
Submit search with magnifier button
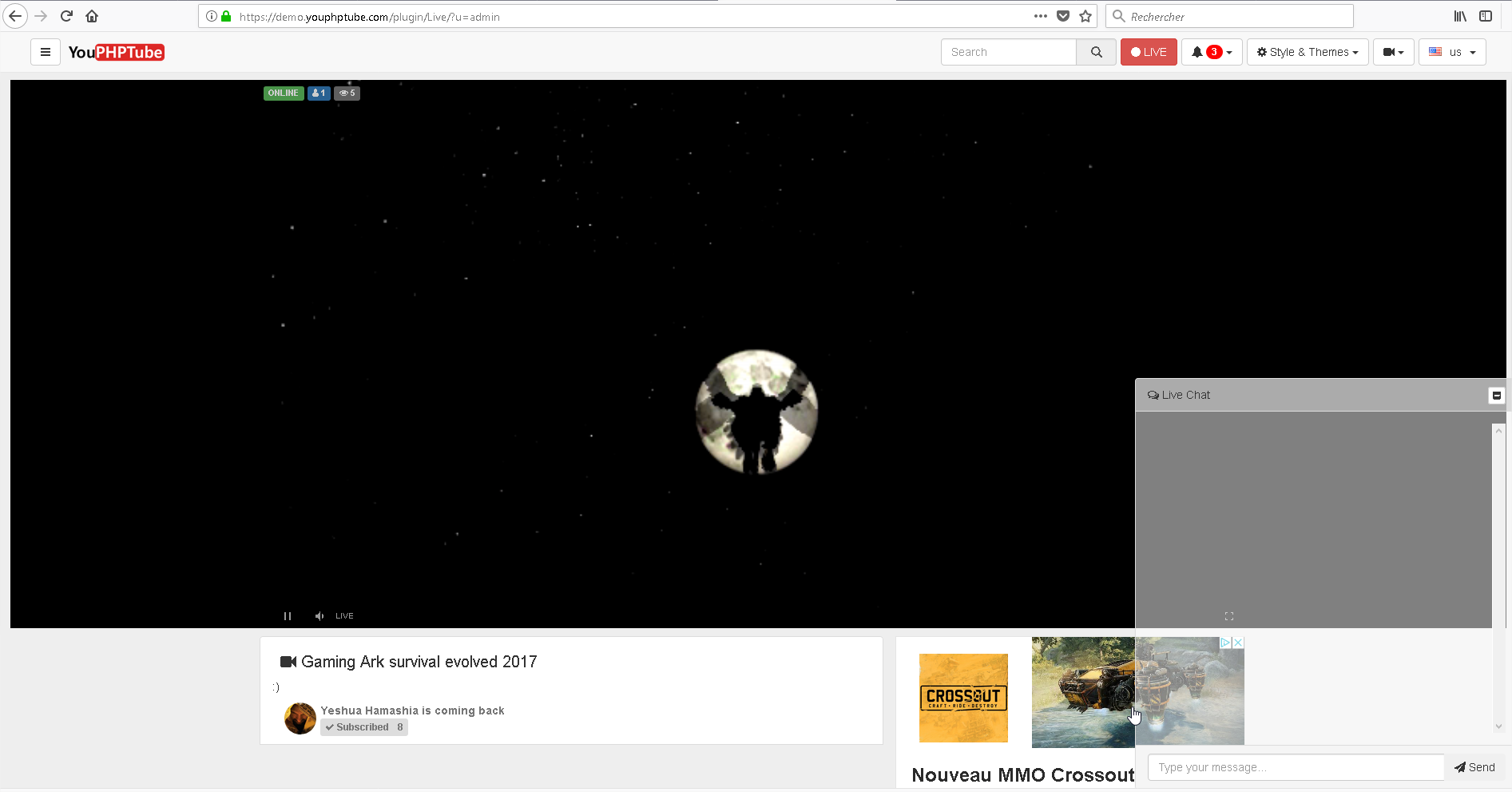(1097, 52)
